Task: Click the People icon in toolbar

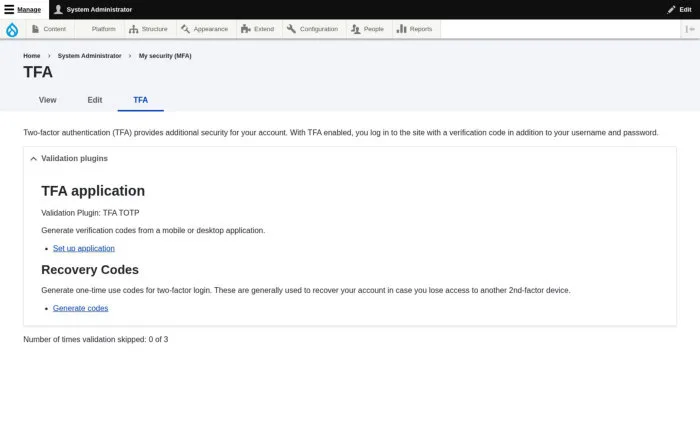Action: [x=355, y=29]
